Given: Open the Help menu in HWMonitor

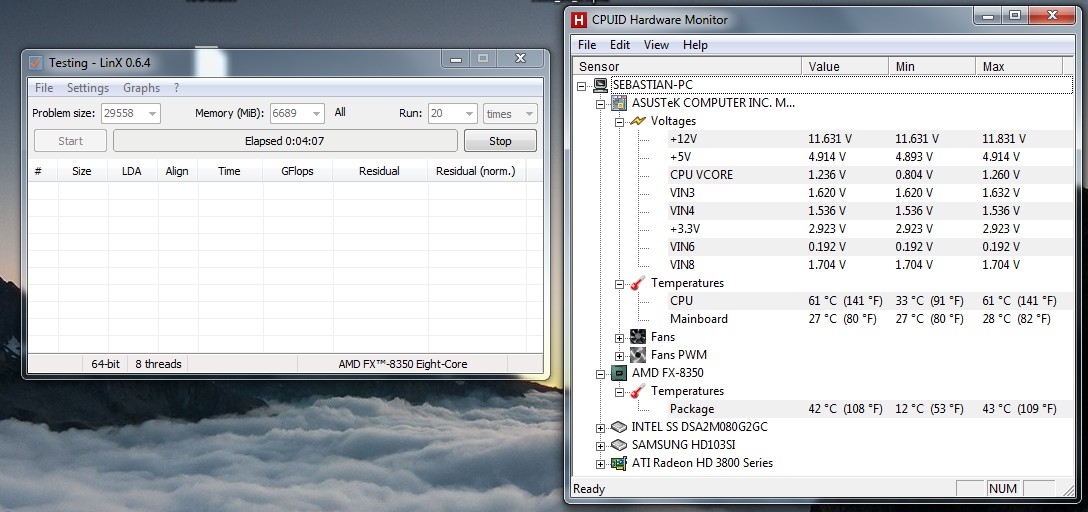Looking at the screenshot, I should click(695, 45).
